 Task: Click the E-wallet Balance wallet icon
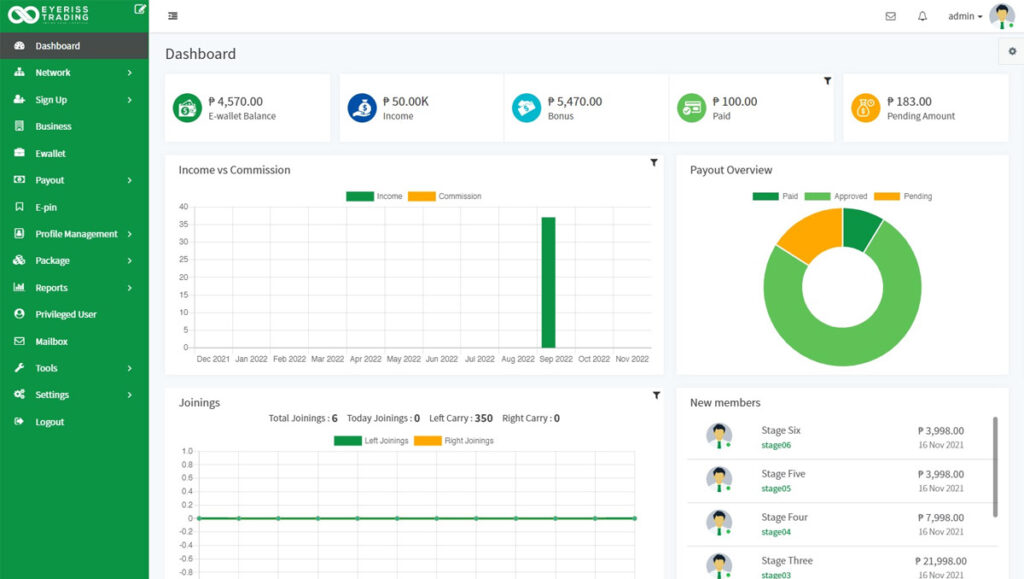187,108
